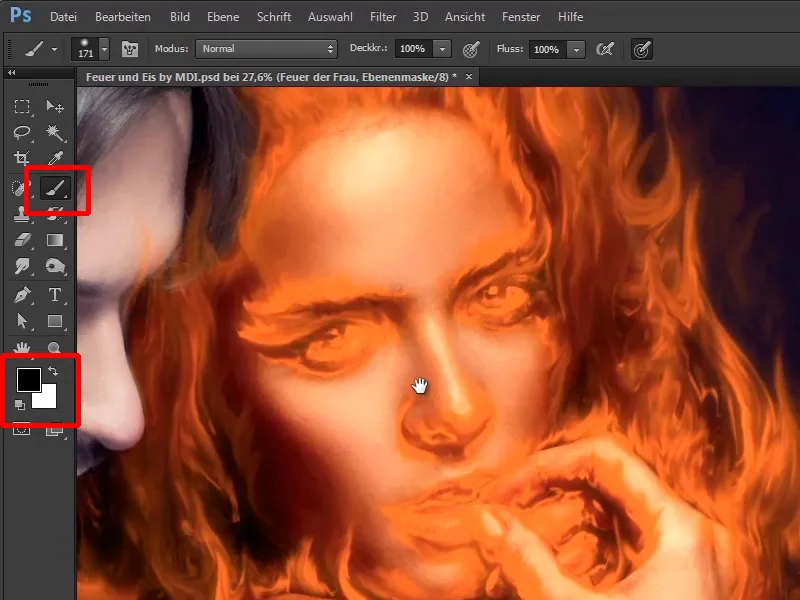The image size is (800, 600).
Task: Select the Pen tool
Action: pos(22,295)
